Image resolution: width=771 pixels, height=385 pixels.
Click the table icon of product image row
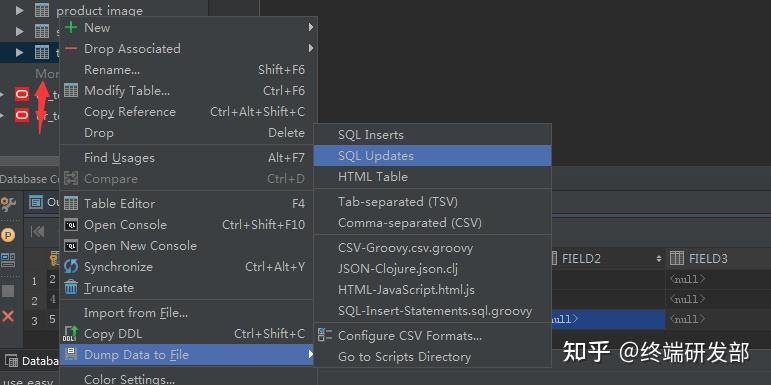[x=42, y=10]
